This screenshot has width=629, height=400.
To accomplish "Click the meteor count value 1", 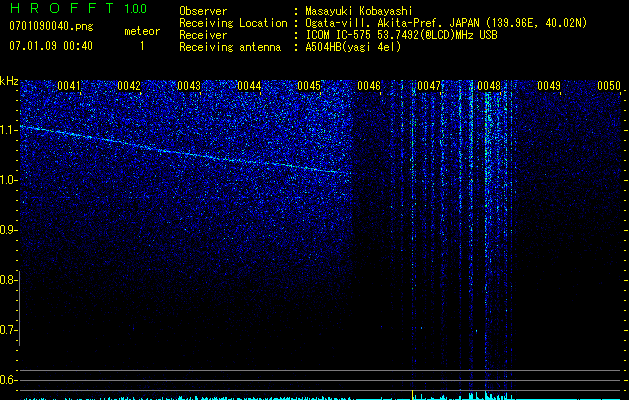I will 142,46.
